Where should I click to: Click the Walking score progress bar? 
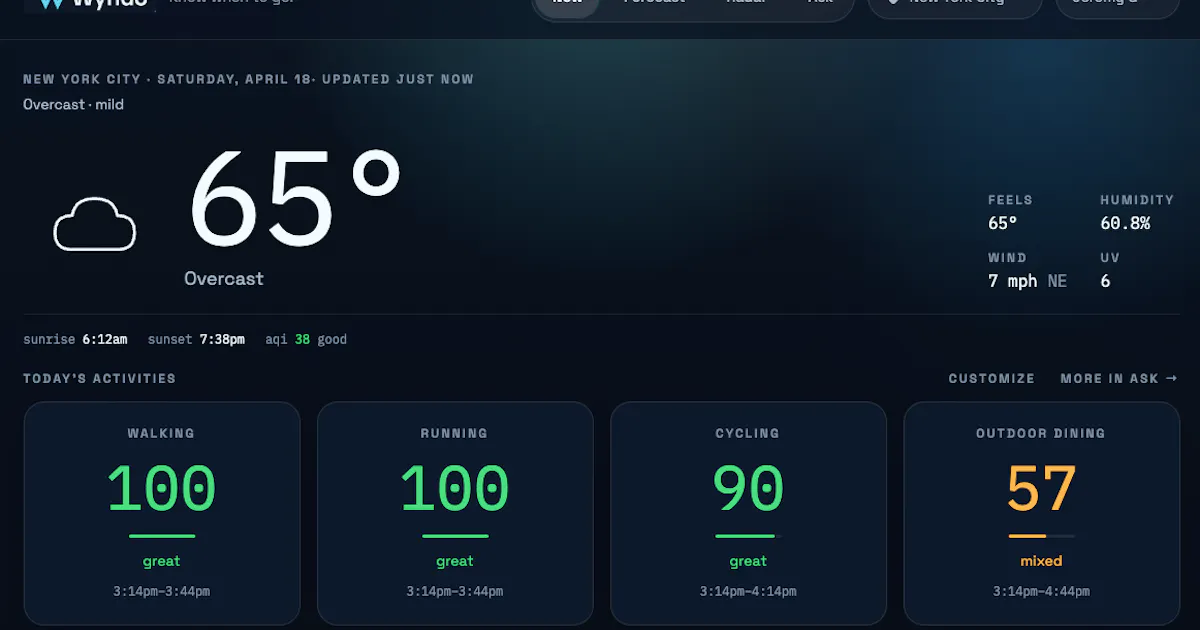(x=162, y=536)
